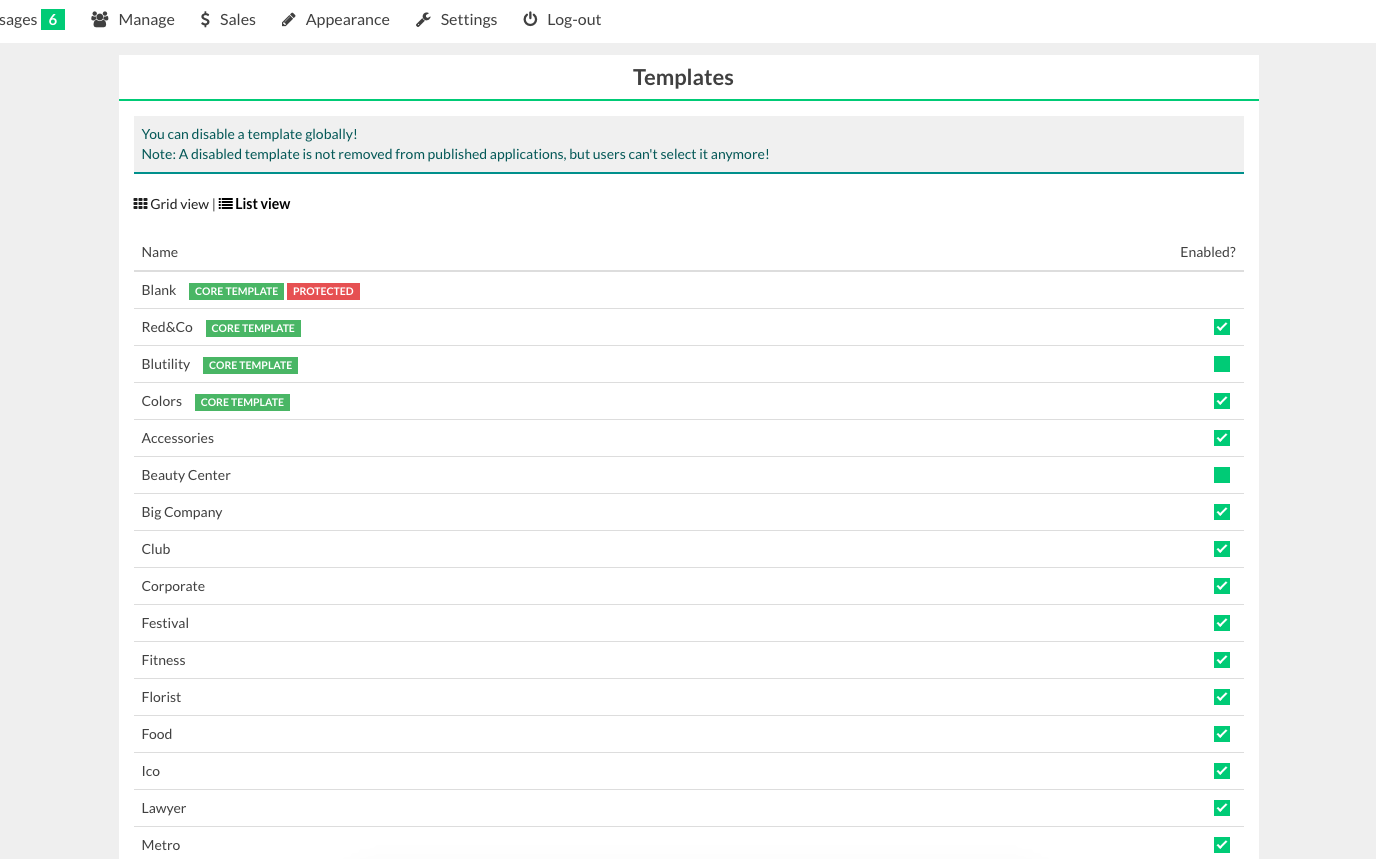Enable the Beauty Center template checkbox

(x=1221, y=475)
